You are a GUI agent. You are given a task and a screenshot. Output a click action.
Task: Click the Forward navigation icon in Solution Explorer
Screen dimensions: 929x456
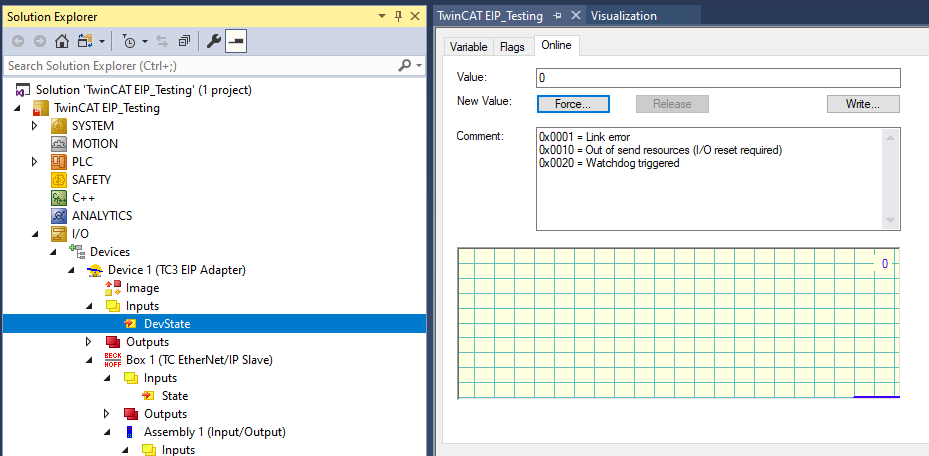click(x=40, y=41)
